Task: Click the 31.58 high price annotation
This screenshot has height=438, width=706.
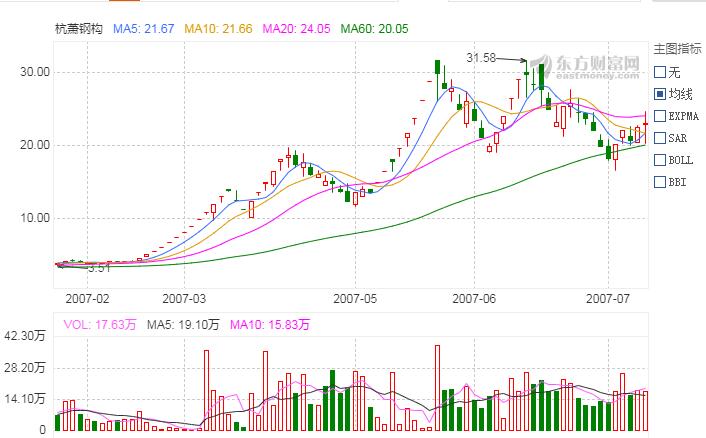Action: coord(482,58)
